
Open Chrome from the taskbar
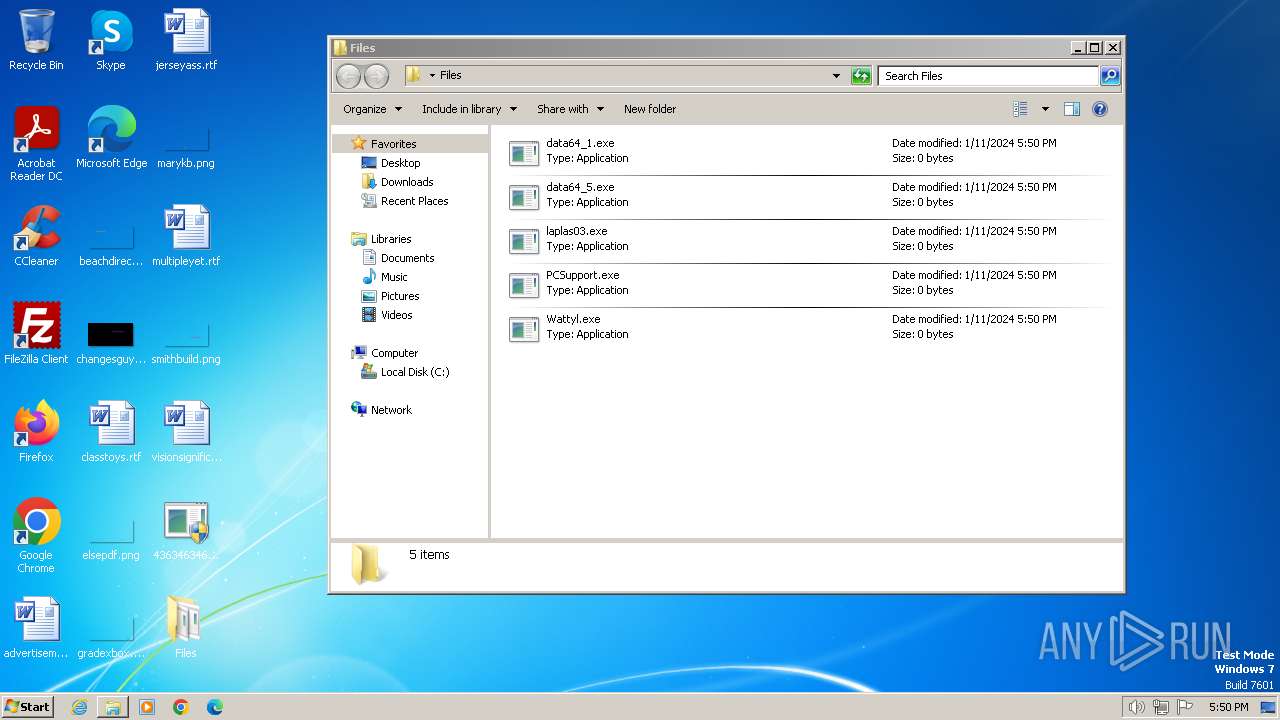tap(181, 707)
